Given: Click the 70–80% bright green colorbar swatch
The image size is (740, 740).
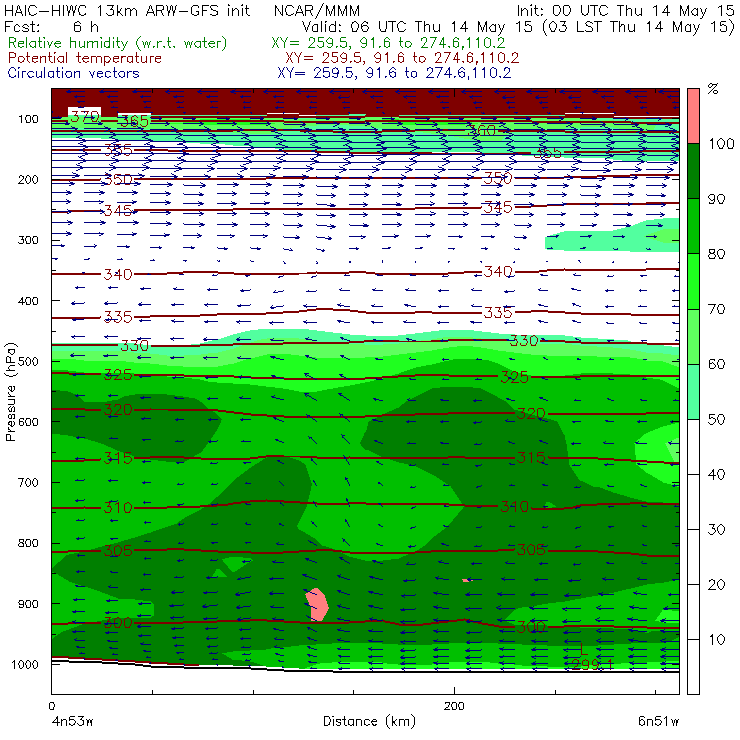Looking at the screenshot, I should click(x=693, y=281).
